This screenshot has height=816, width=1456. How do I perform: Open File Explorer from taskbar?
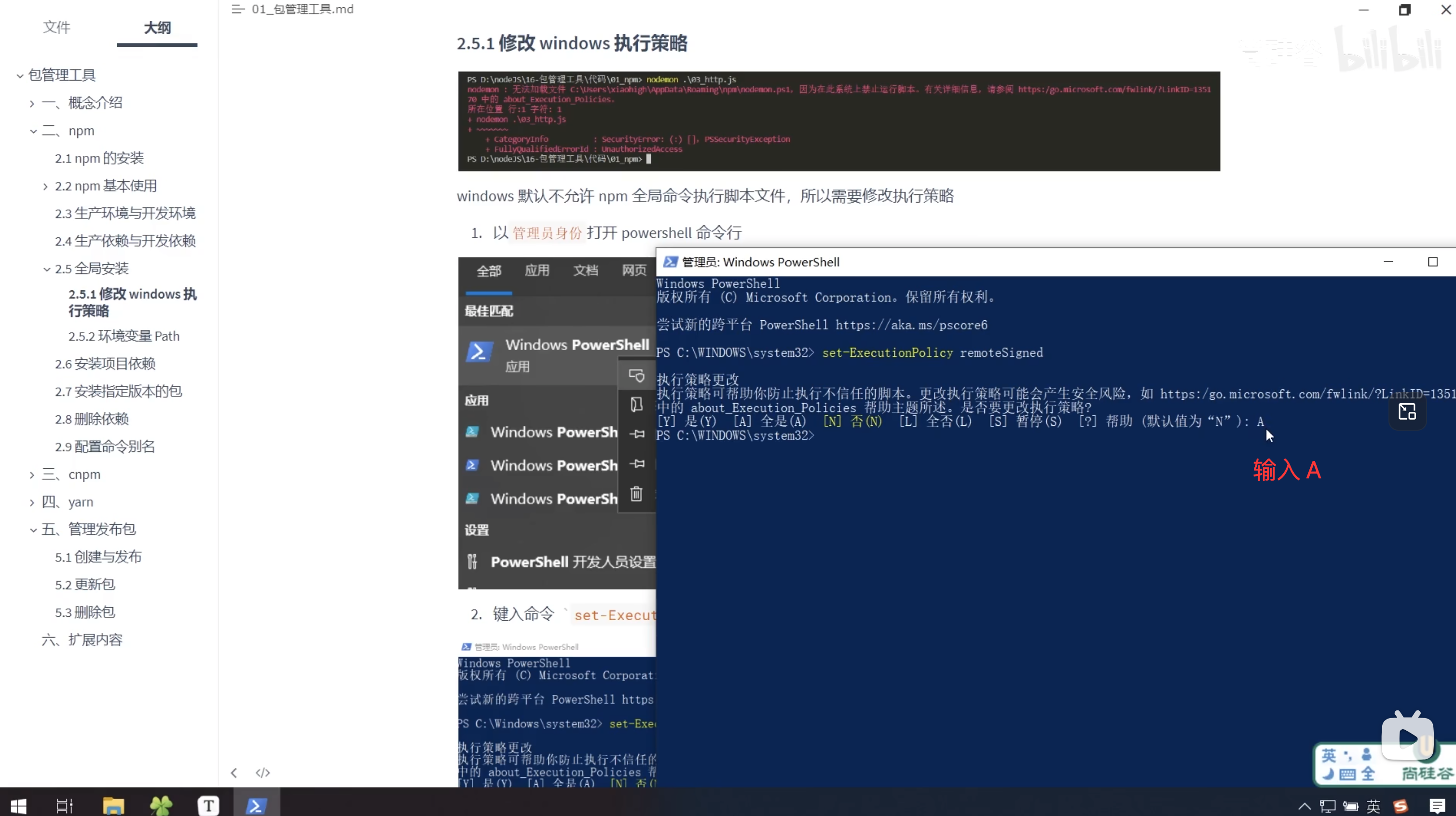click(113, 805)
